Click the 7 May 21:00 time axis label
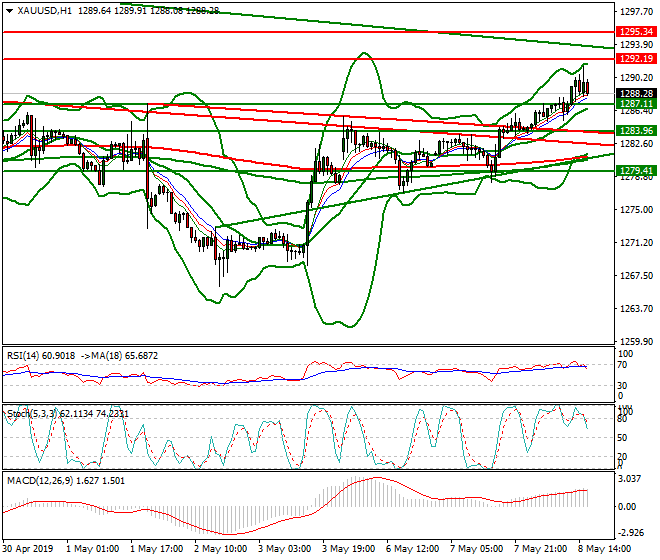Viewport: 660px width, 560px height. click(540, 549)
